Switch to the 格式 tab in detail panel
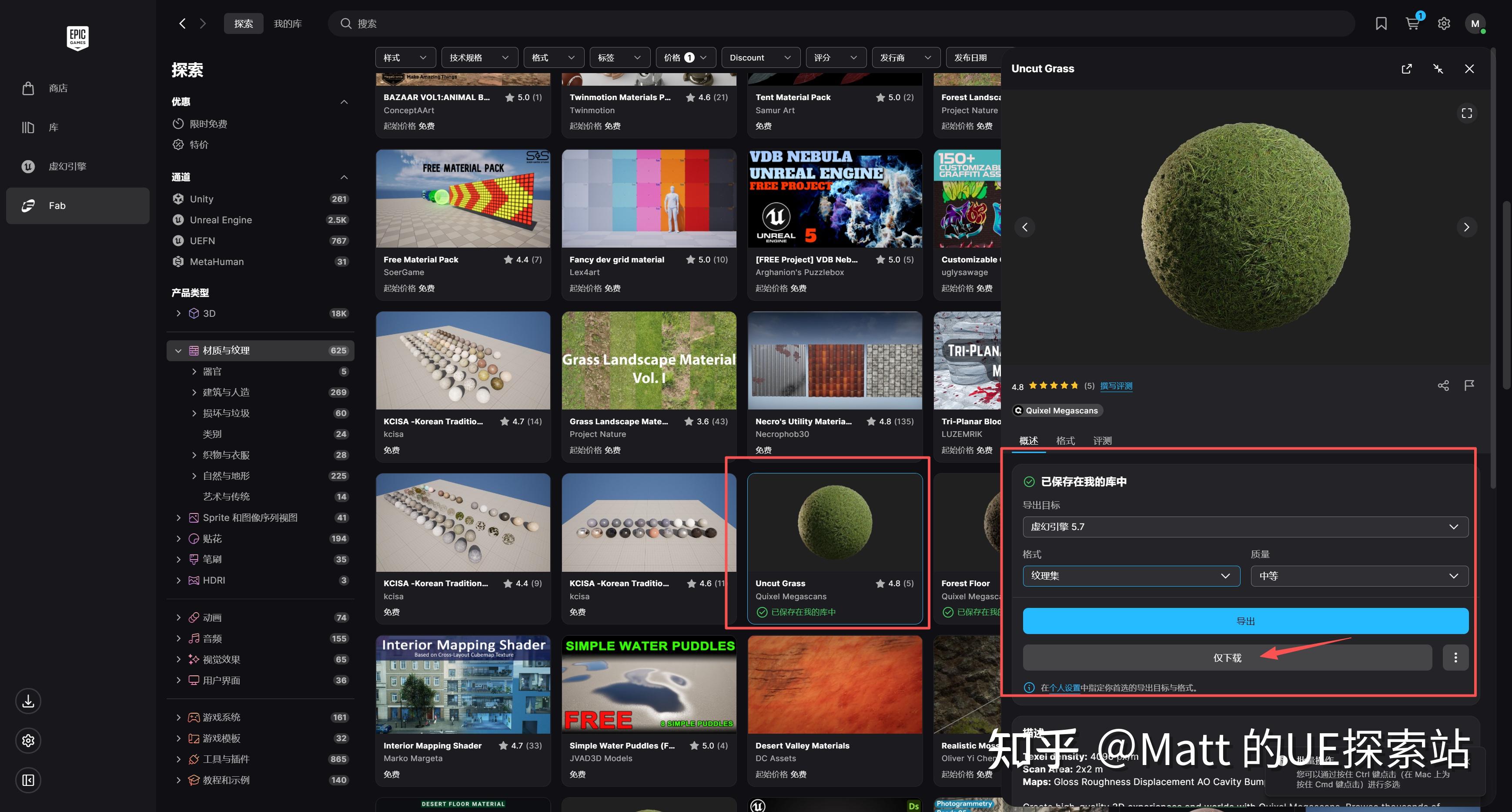The image size is (1512, 812). click(x=1065, y=440)
